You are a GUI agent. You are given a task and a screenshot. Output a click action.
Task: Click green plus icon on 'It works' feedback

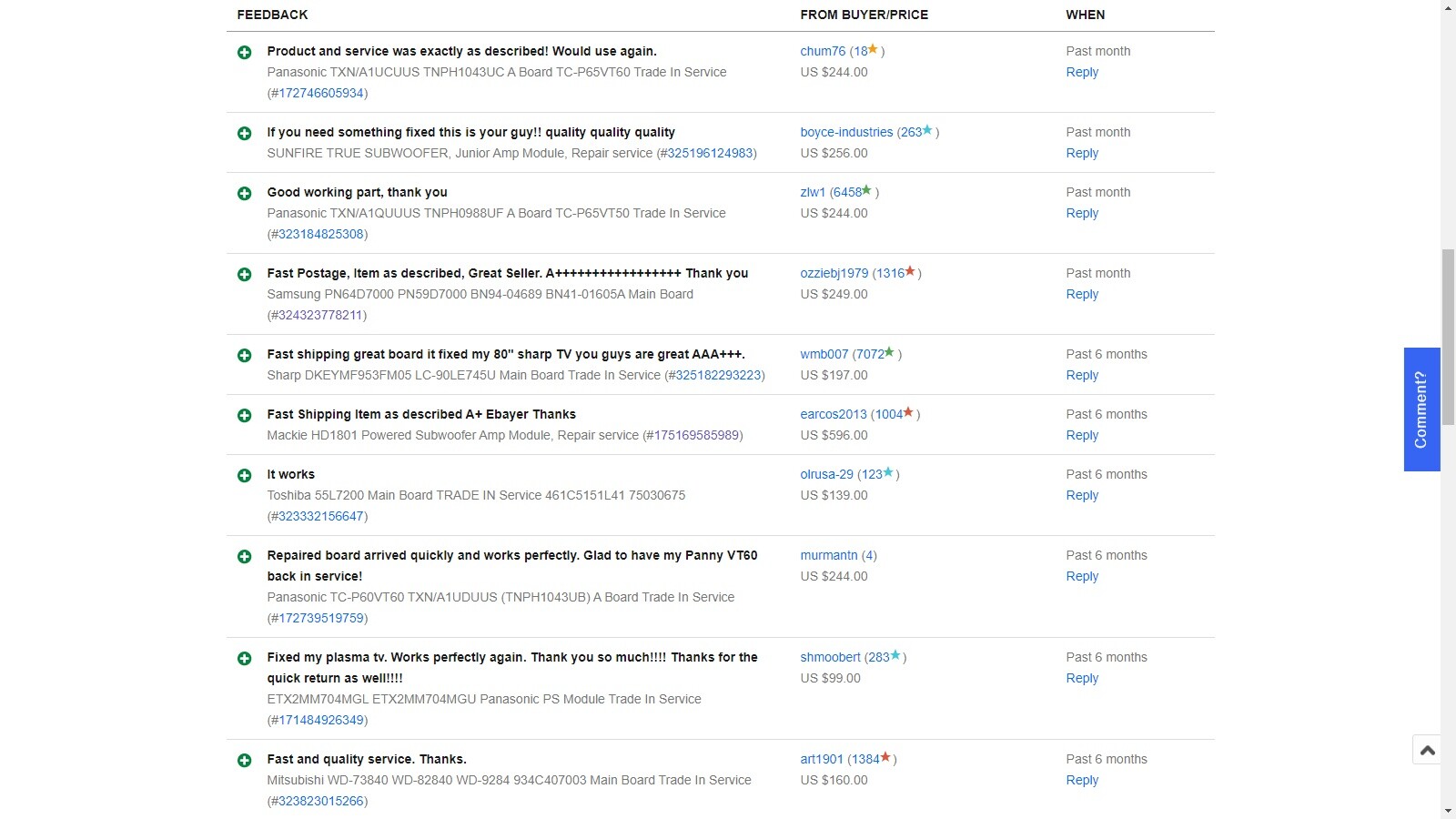[x=244, y=476]
